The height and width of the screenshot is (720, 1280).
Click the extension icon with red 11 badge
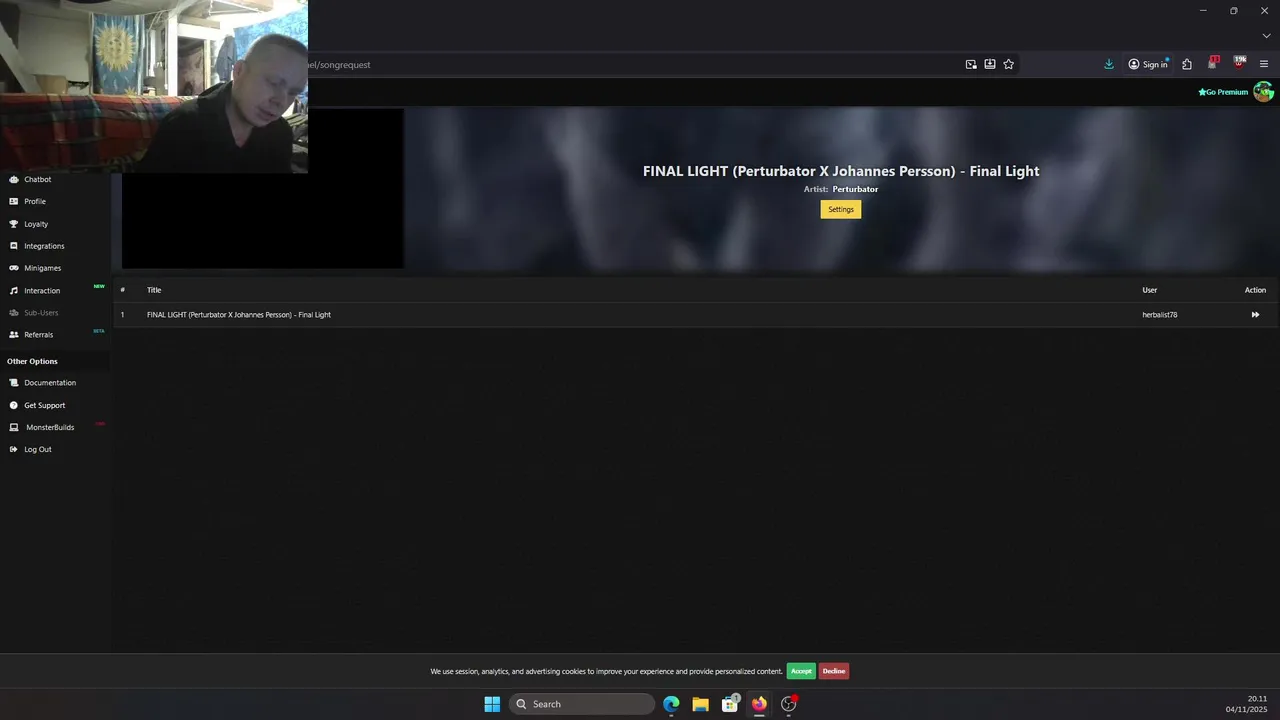coord(1213,63)
